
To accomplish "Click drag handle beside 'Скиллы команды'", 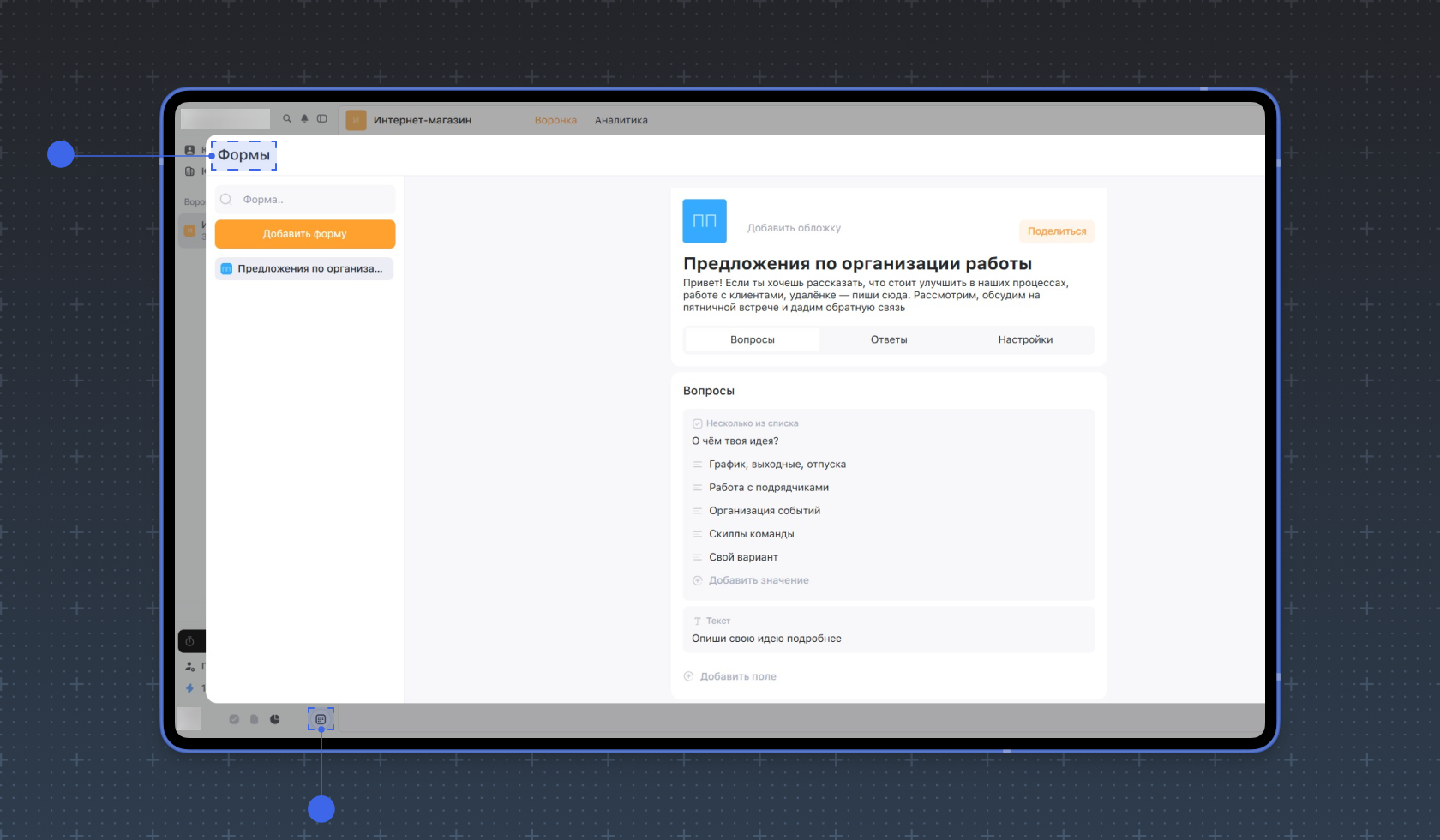I will point(697,534).
